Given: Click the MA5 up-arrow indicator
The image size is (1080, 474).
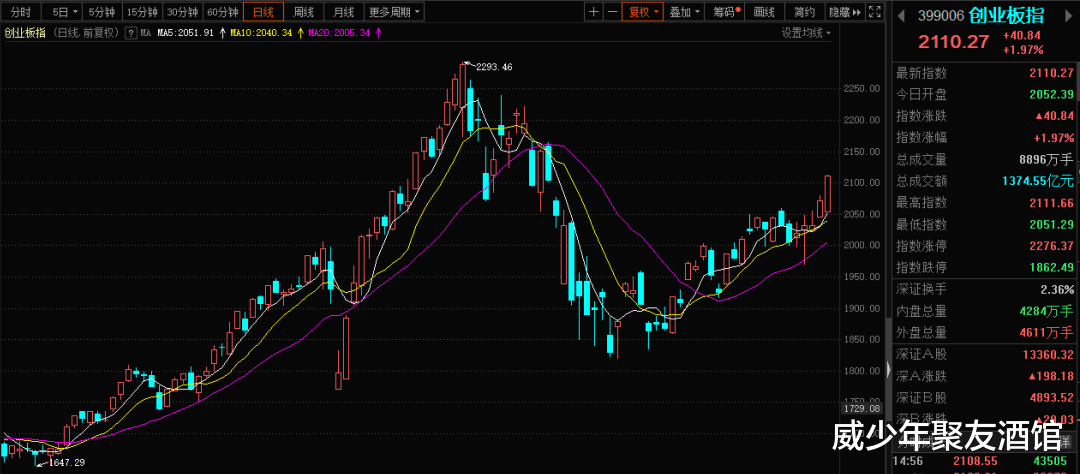Looking at the screenshot, I should (x=222, y=32).
